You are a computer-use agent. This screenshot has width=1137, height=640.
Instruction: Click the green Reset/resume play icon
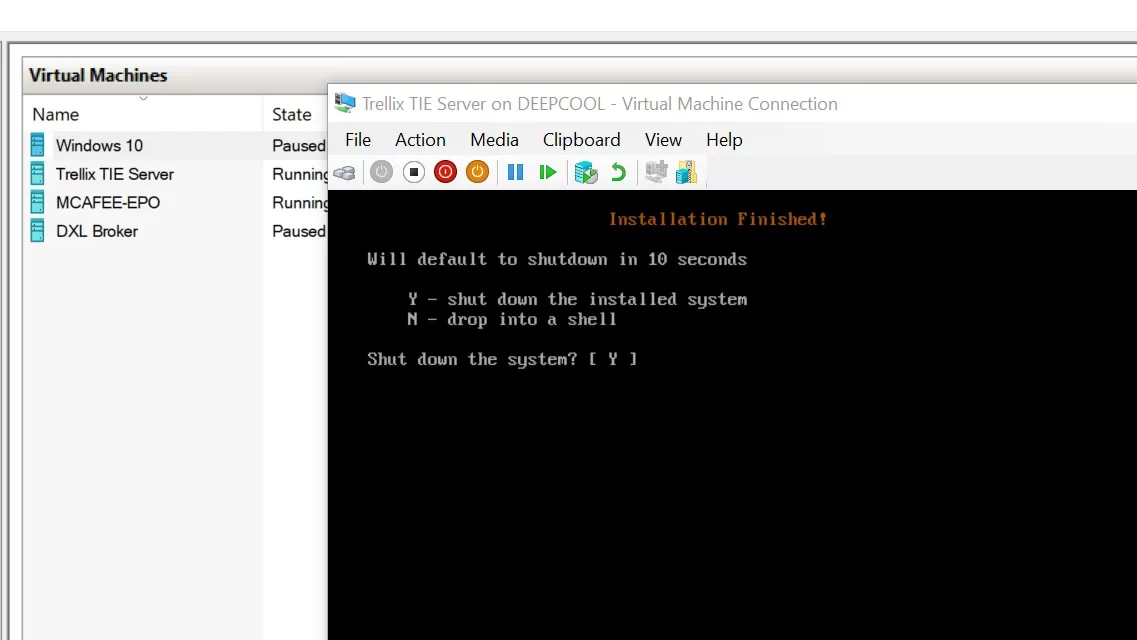coord(547,172)
